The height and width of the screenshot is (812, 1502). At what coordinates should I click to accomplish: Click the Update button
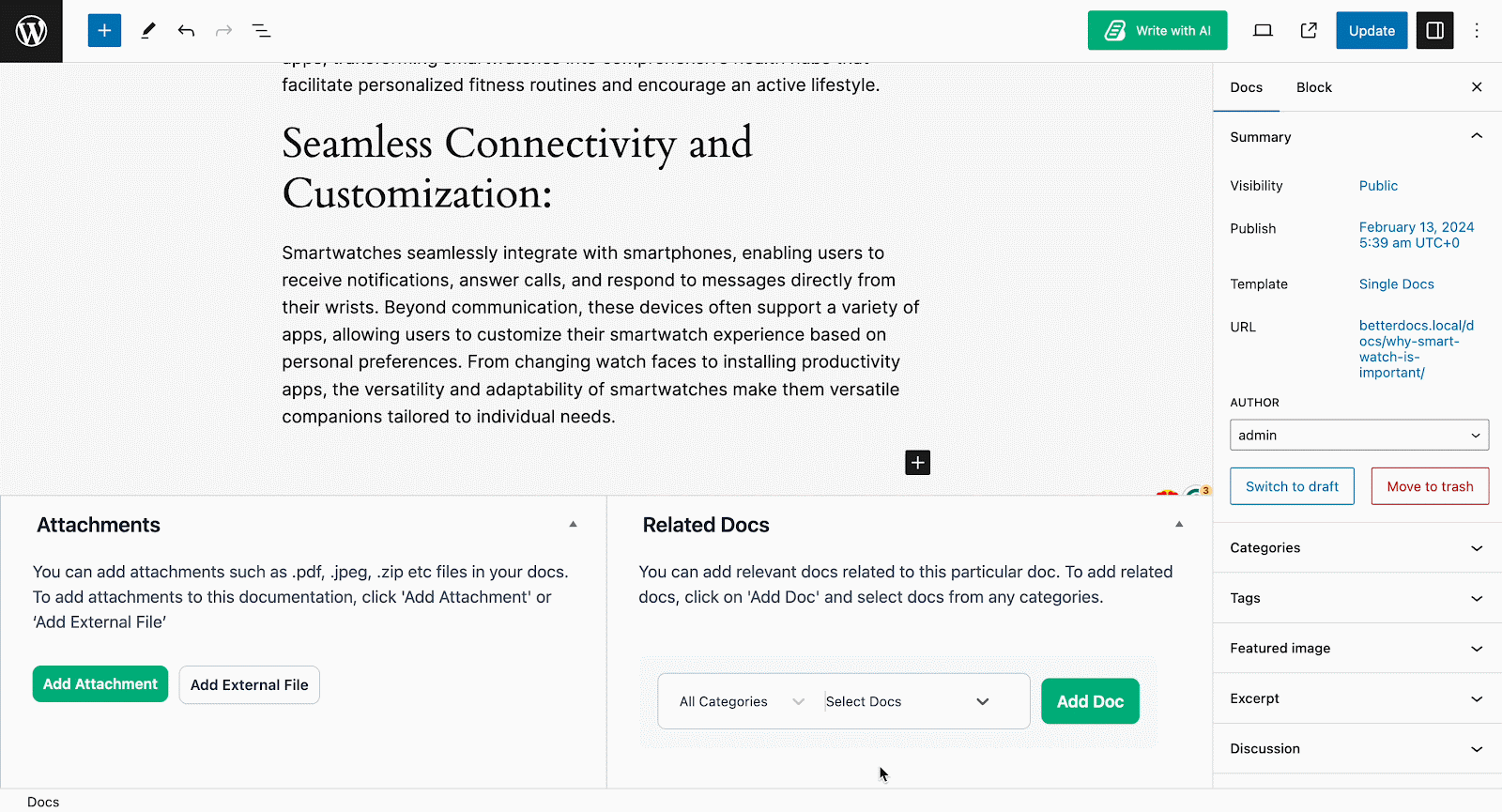pyautogui.click(x=1372, y=30)
